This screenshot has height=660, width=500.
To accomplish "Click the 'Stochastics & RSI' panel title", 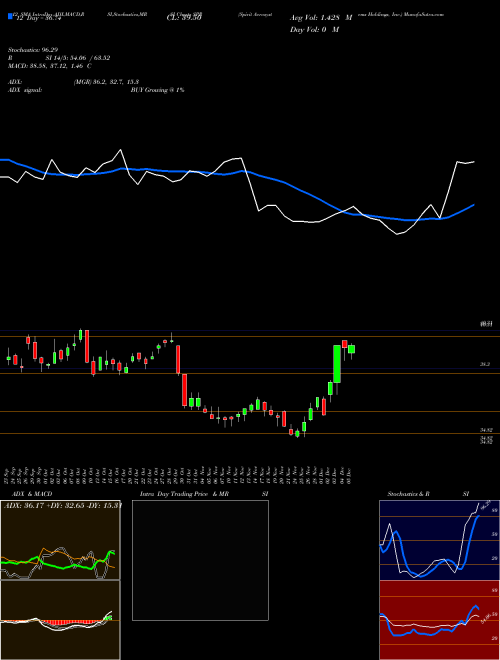I will 428,494.
